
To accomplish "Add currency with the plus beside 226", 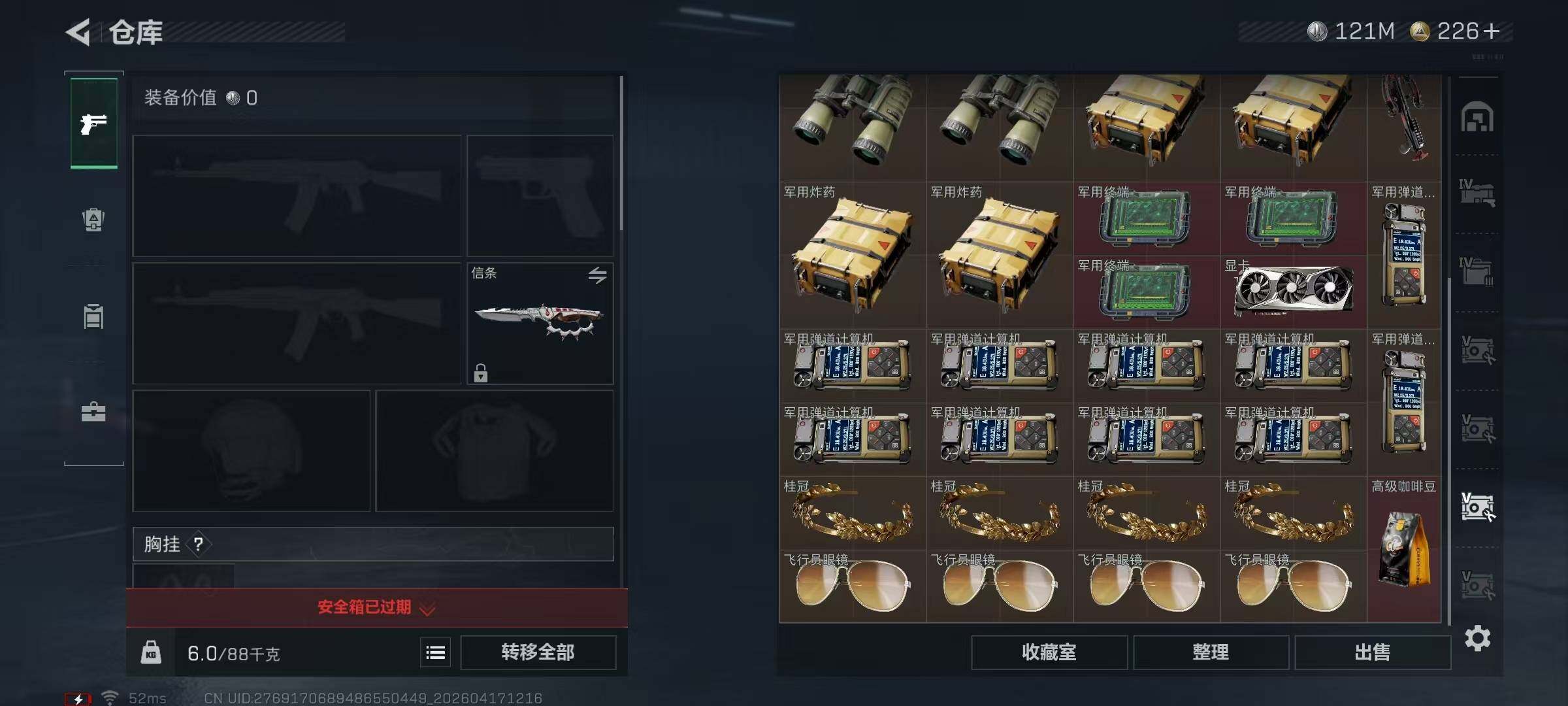I will point(1492,31).
